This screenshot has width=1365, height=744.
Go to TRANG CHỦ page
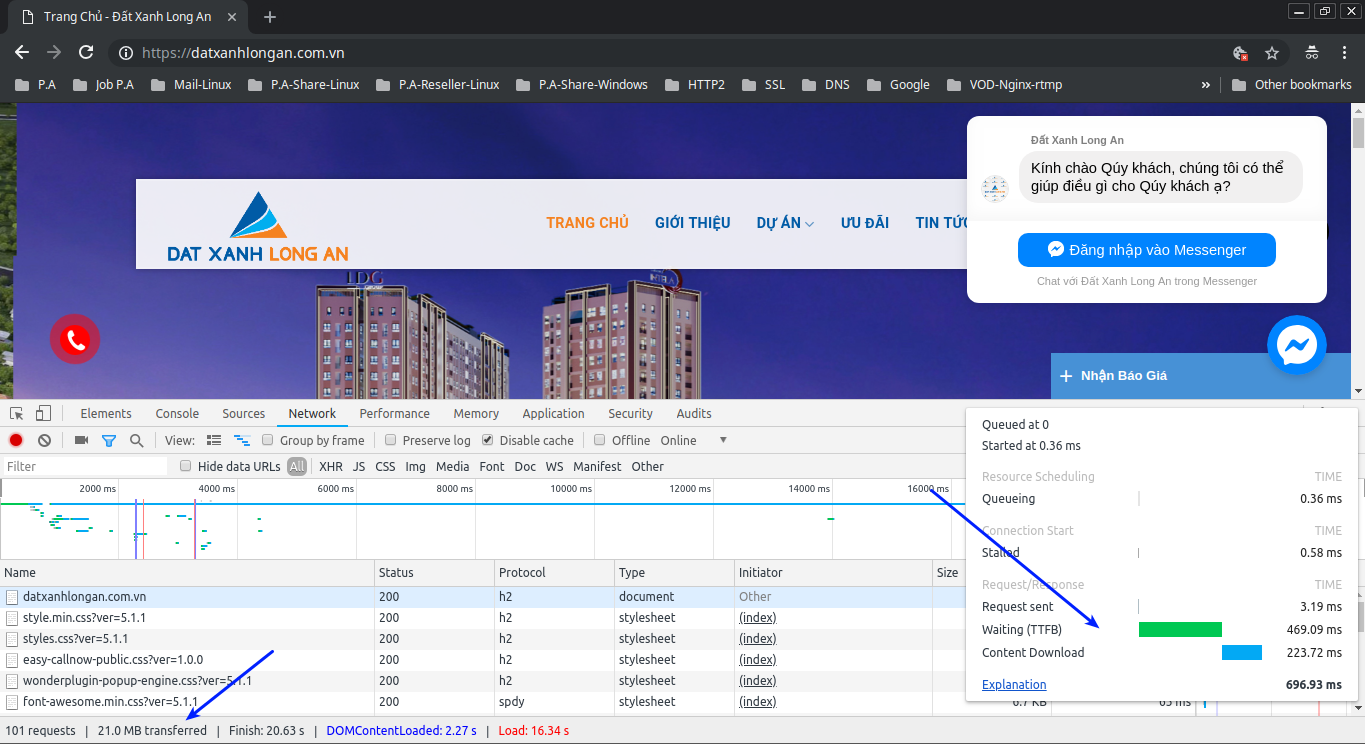(587, 222)
